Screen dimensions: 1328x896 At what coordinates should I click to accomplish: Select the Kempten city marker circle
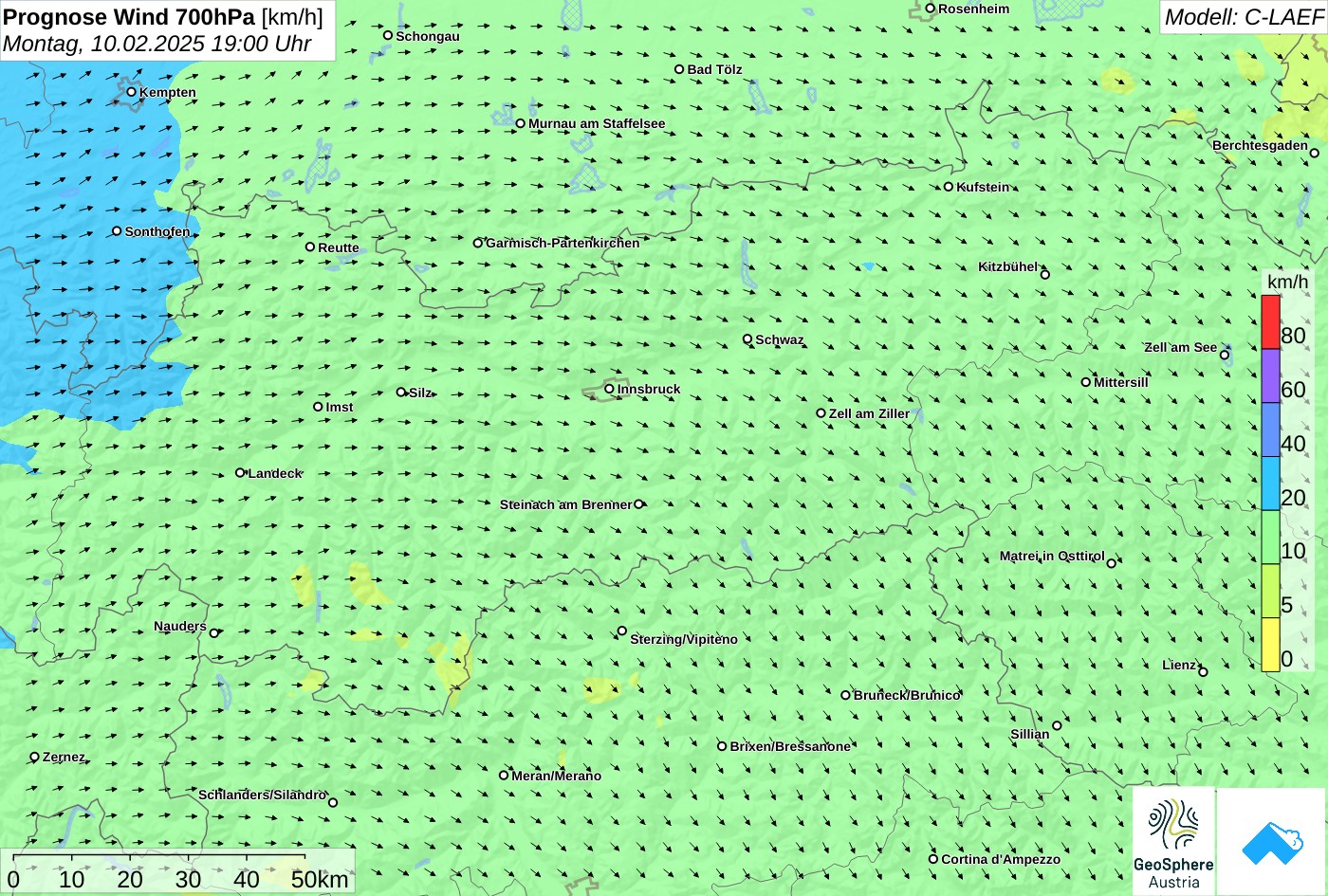click(132, 92)
